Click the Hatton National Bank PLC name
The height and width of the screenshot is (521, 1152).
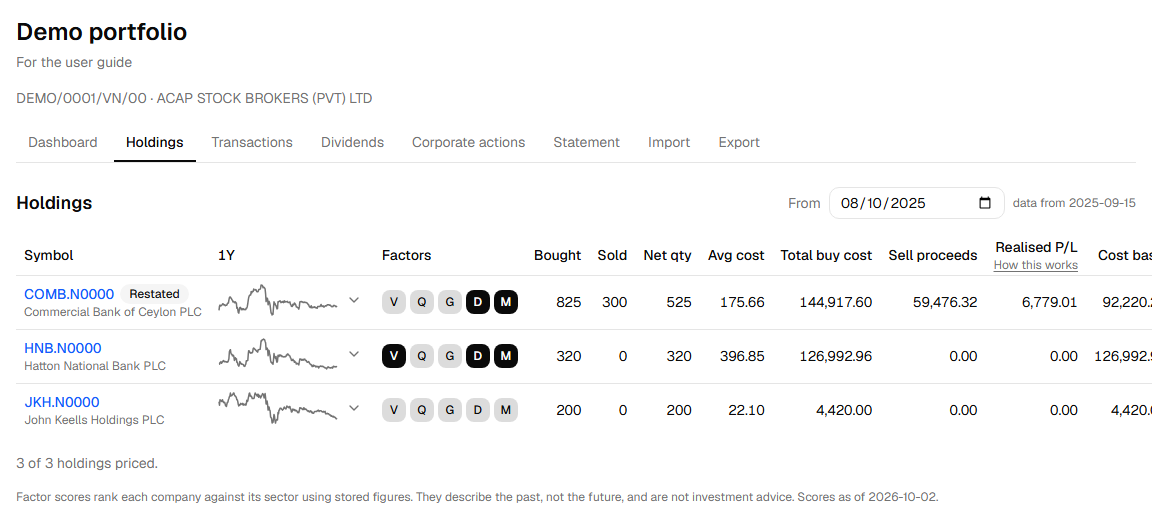(95, 366)
